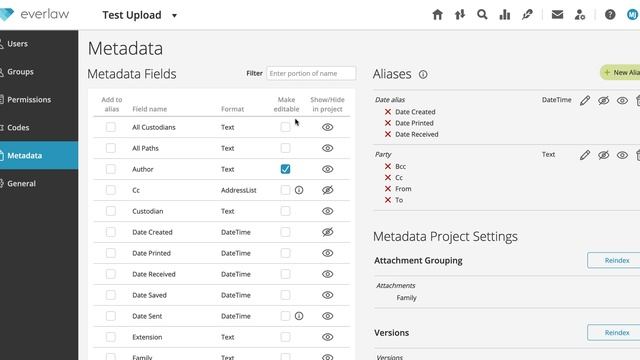Toggle visibility eye for Extension field
Image resolution: width=640 pixels, height=360 pixels.
pyautogui.click(x=327, y=337)
